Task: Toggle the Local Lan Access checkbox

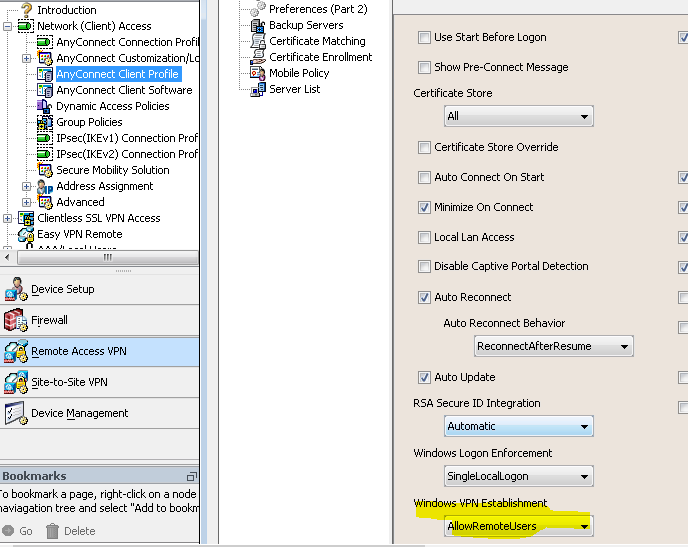Action: [424, 237]
